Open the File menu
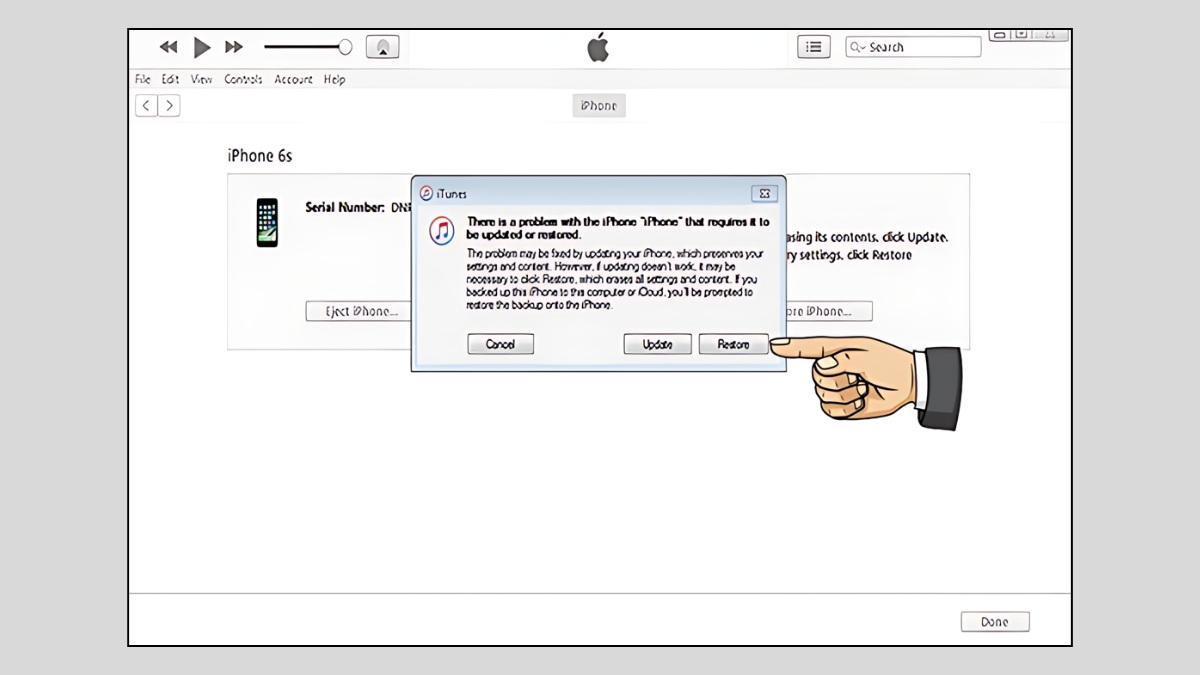Image resolution: width=1200 pixels, height=675 pixels. click(x=143, y=80)
